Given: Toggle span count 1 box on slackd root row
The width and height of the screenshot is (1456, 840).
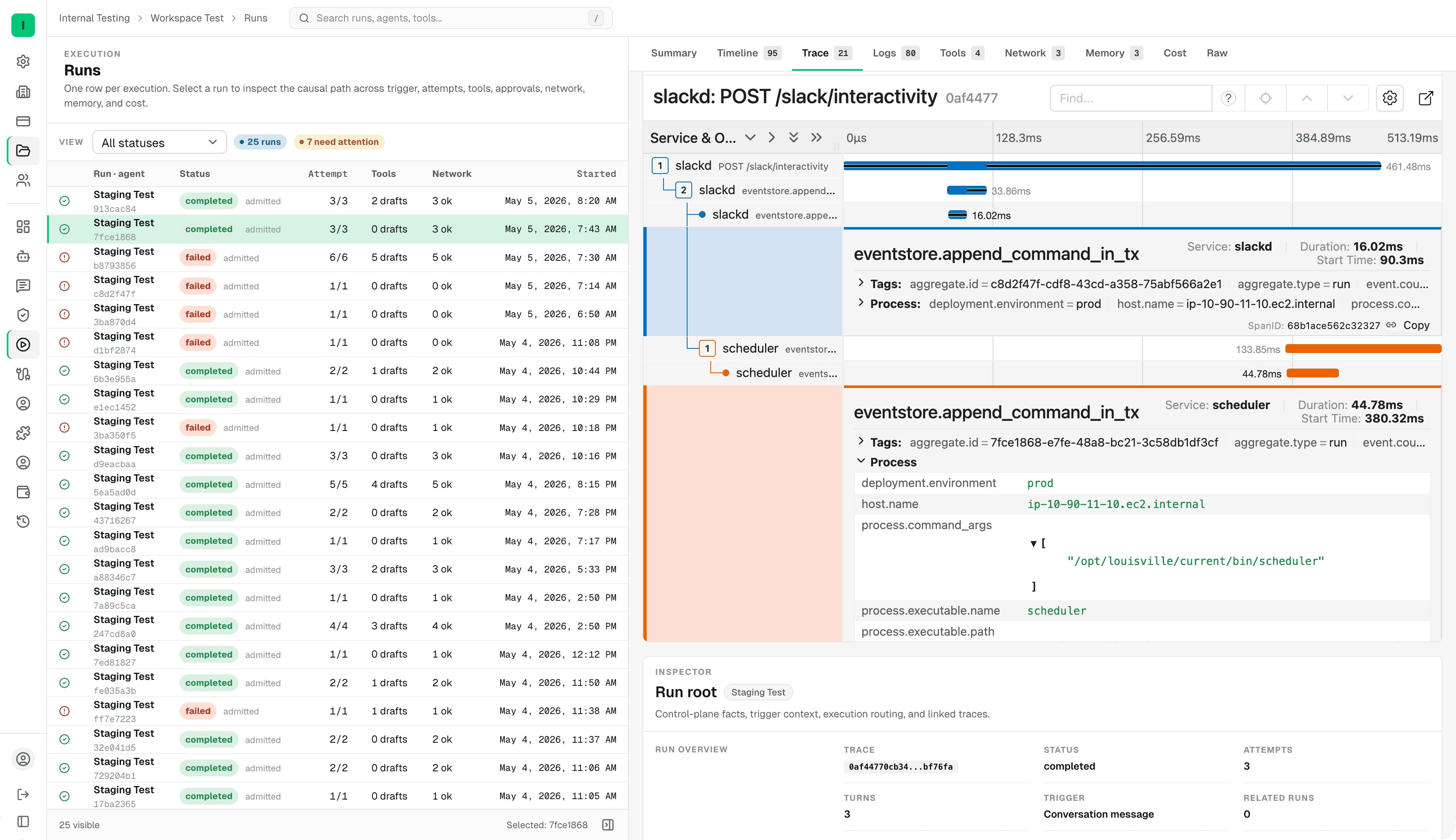Looking at the screenshot, I should coord(660,166).
